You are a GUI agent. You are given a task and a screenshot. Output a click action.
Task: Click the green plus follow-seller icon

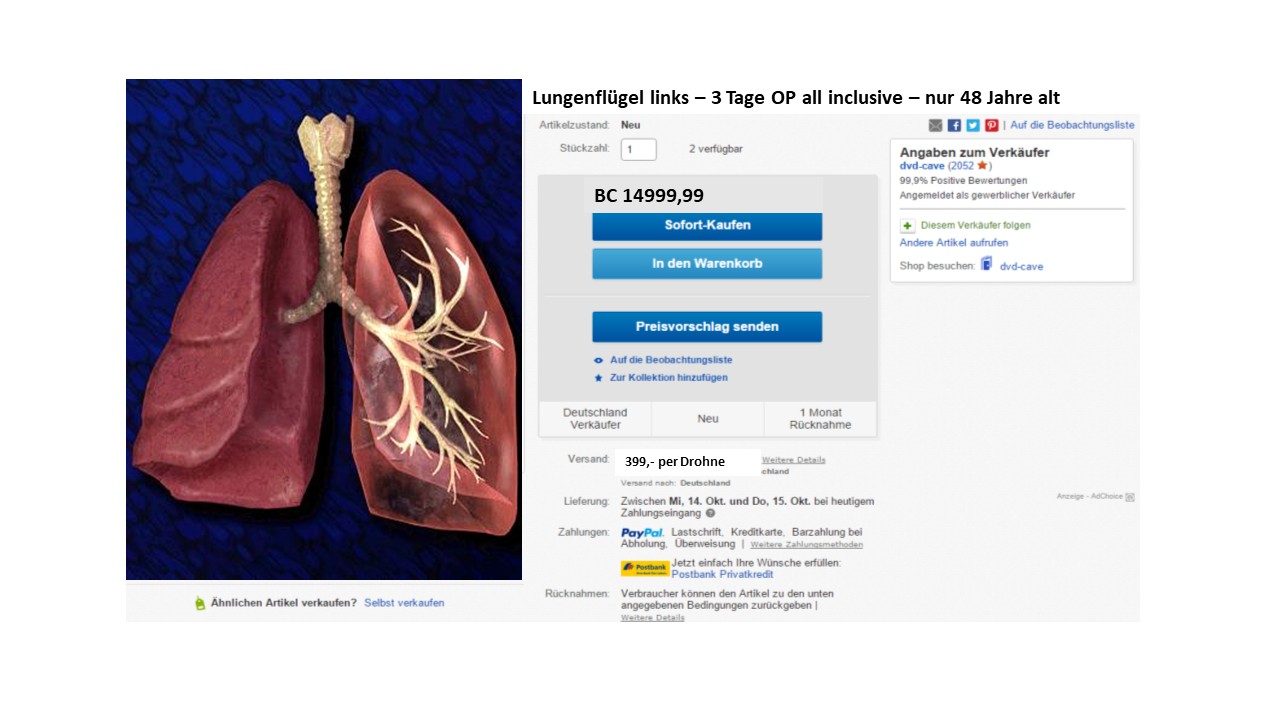pyautogui.click(x=907, y=226)
